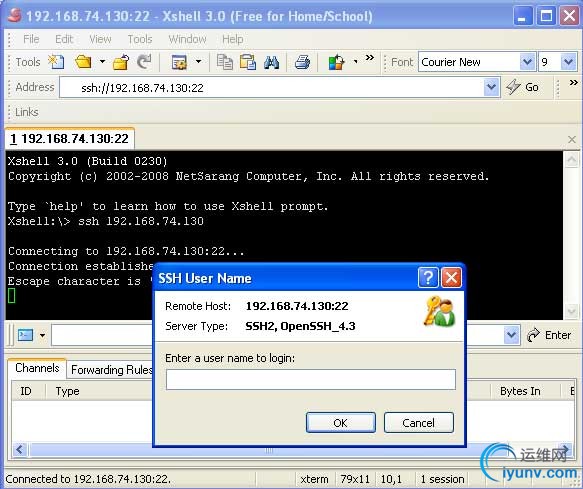This screenshot has width=583, height=489.
Task: Click the New session toolbar icon
Action: (x=57, y=62)
